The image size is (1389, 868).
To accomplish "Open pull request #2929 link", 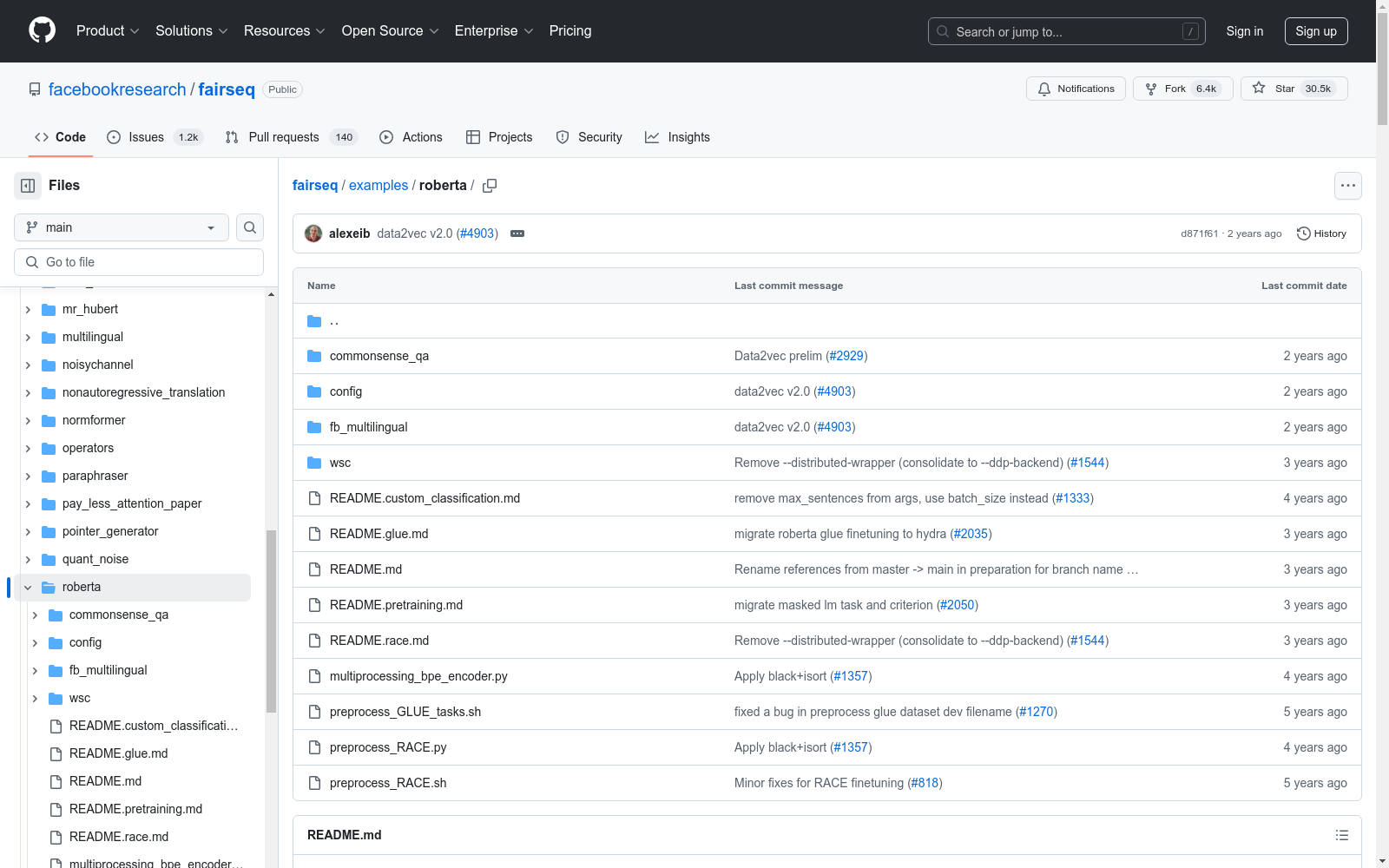I will click(846, 356).
